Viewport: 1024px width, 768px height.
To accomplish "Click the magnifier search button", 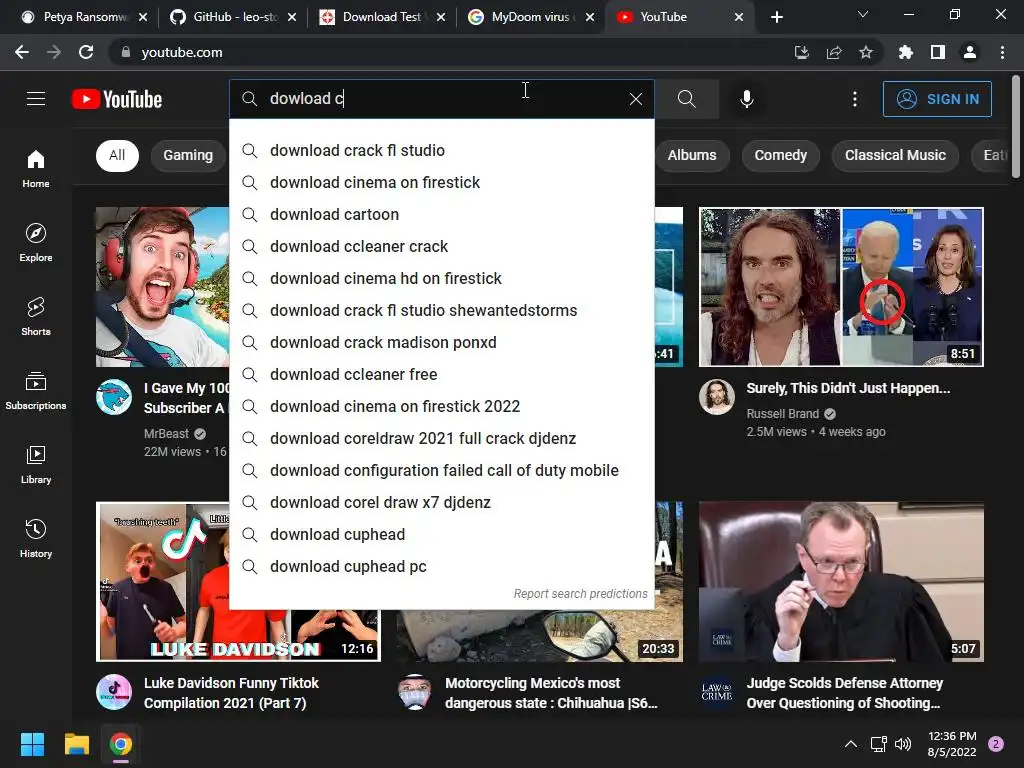I will point(686,99).
